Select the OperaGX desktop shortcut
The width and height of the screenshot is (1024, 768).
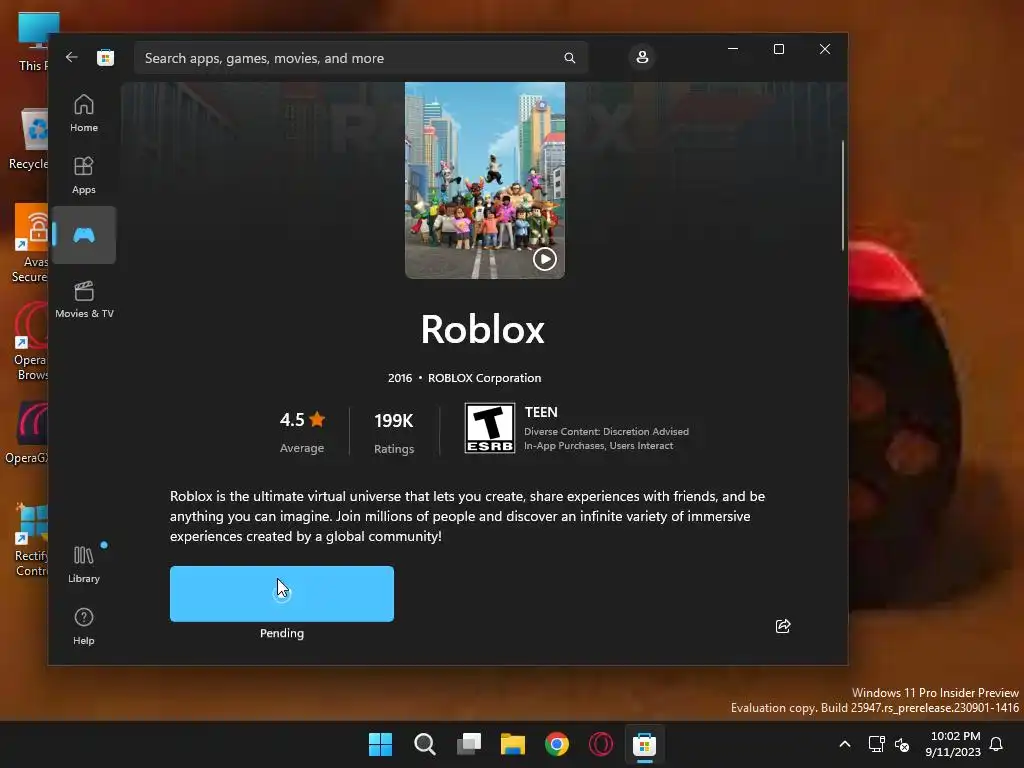[x=27, y=434]
